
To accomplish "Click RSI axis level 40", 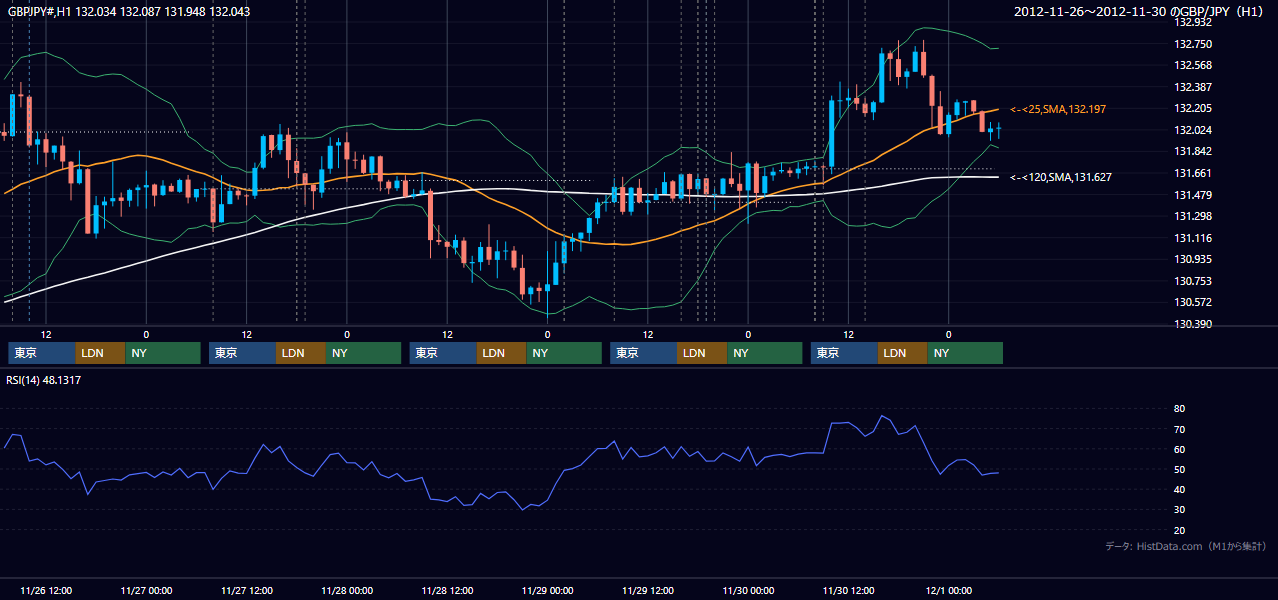I will [x=1180, y=489].
